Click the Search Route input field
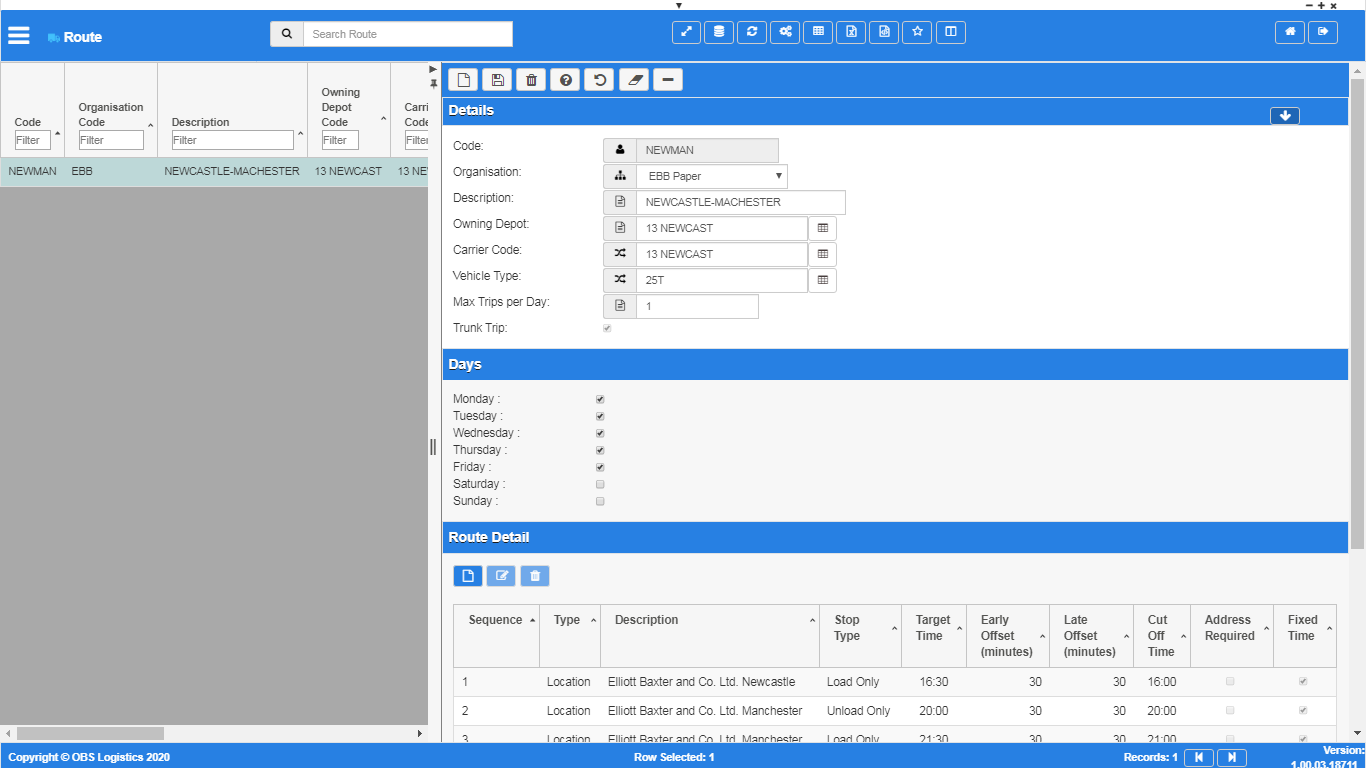Viewport: 1366px width, 769px height. 407,34
